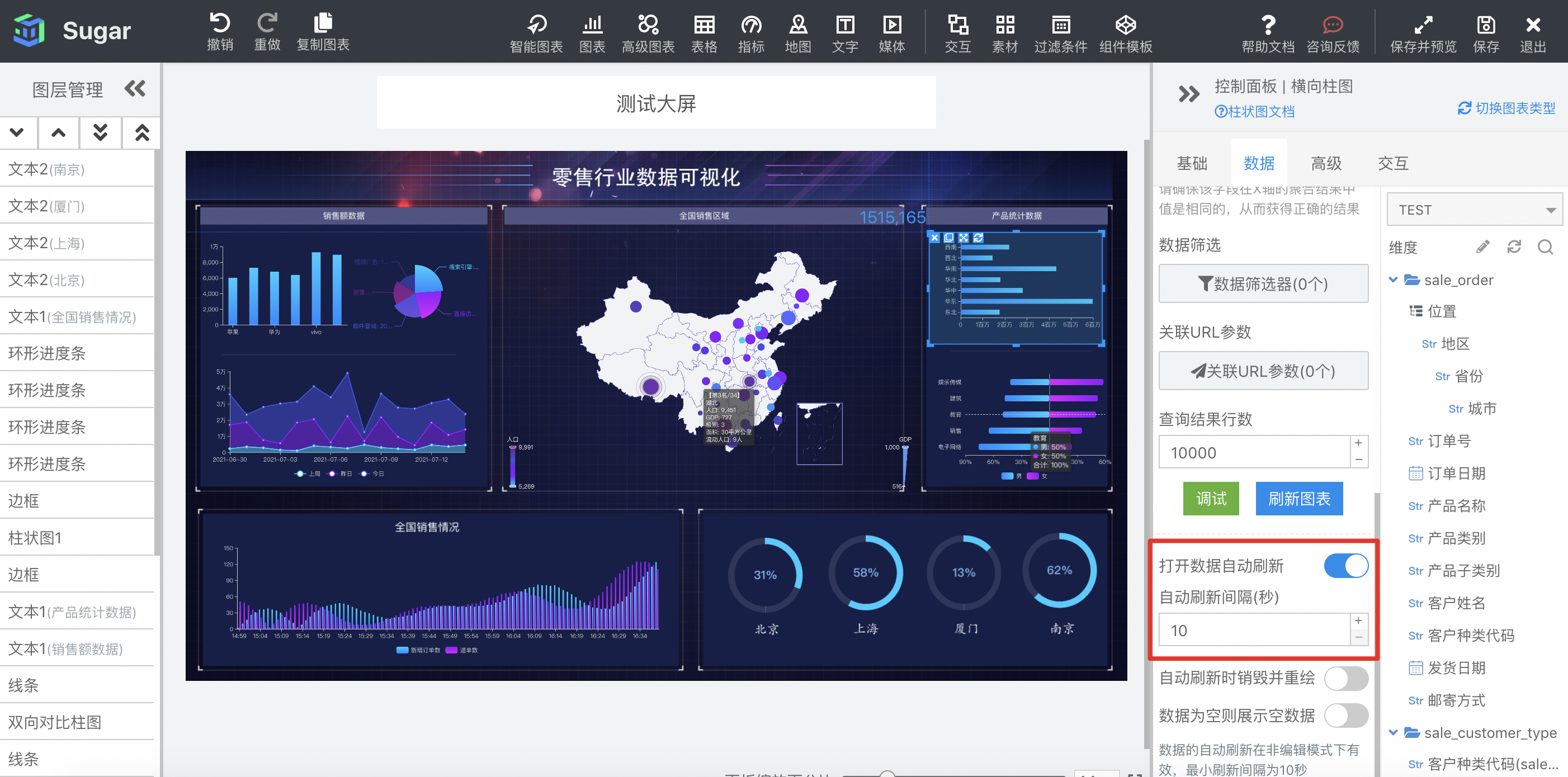The width and height of the screenshot is (1568, 777).
Task: Move layer down one level
Action: (x=17, y=132)
